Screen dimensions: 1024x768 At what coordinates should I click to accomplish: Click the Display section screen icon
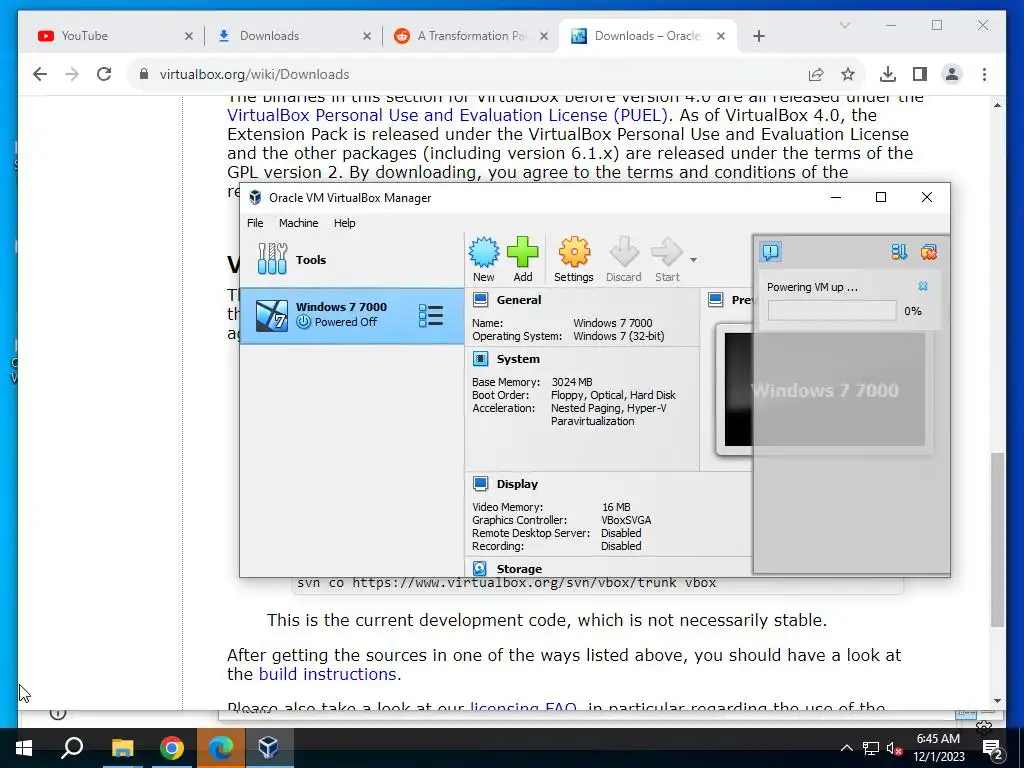pos(481,483)
